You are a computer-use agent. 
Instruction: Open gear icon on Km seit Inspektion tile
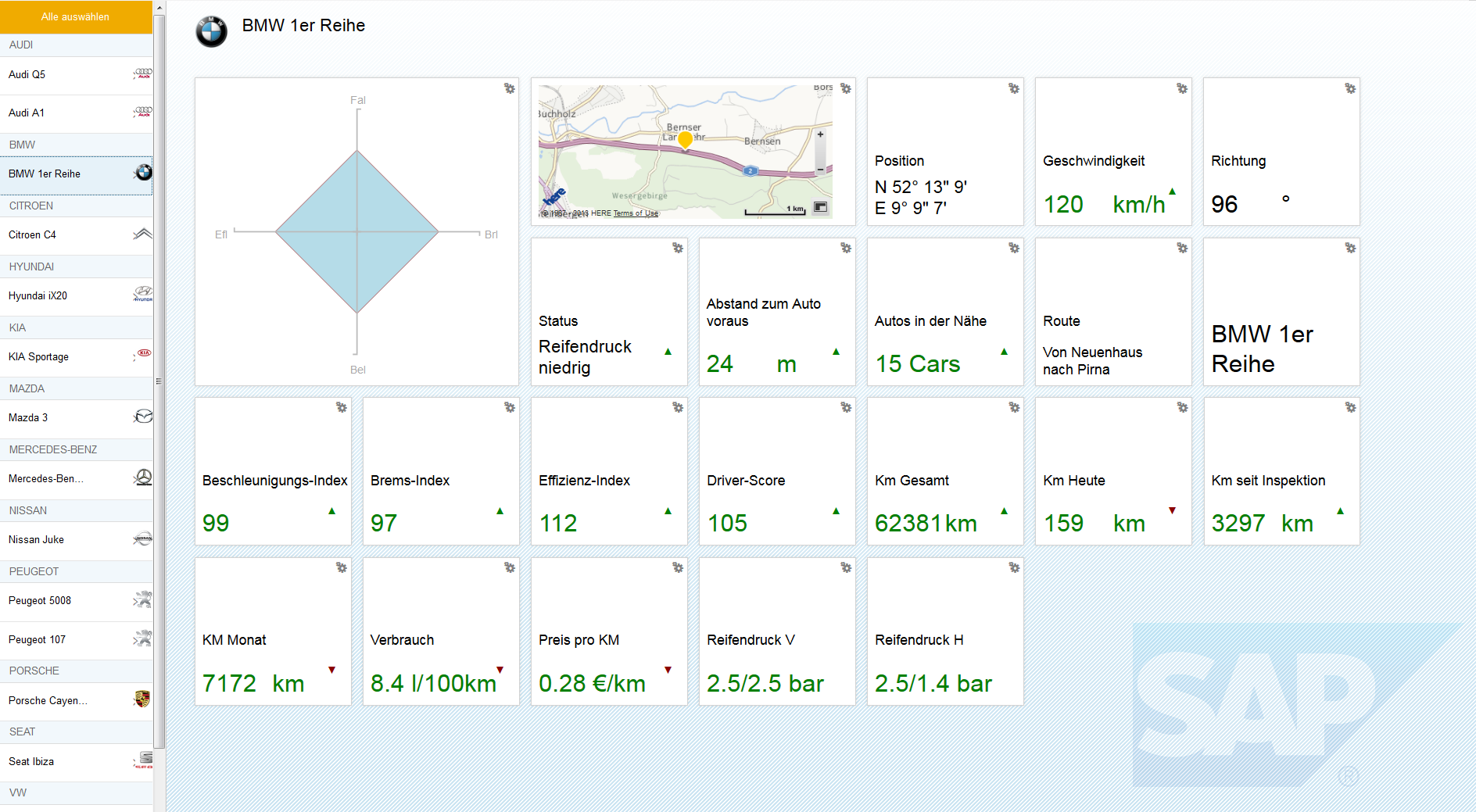pyautogui.click(x=1350, y=407)
